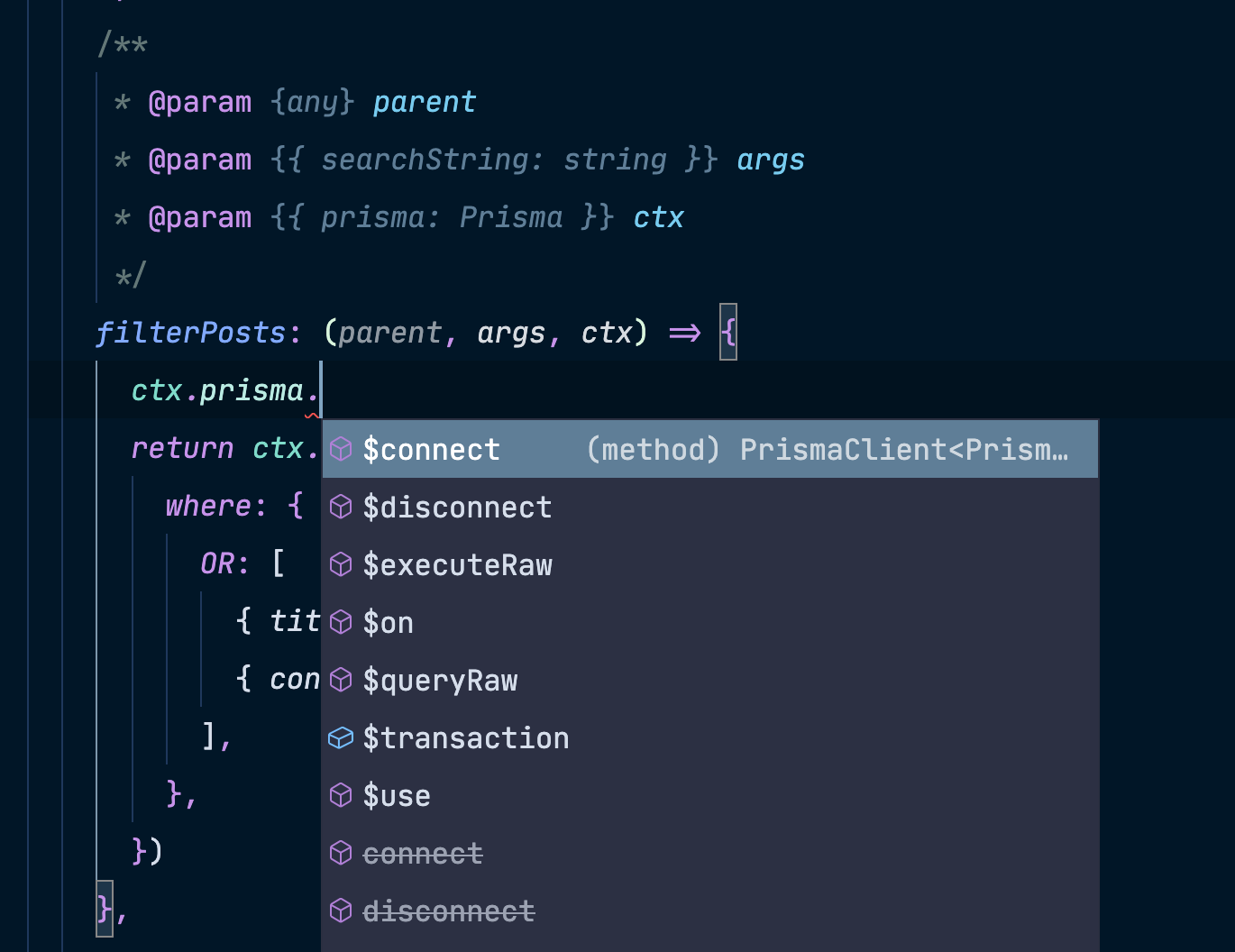
Task: Select the $connect autocomplete suggestion
Action: click(431, 449)
